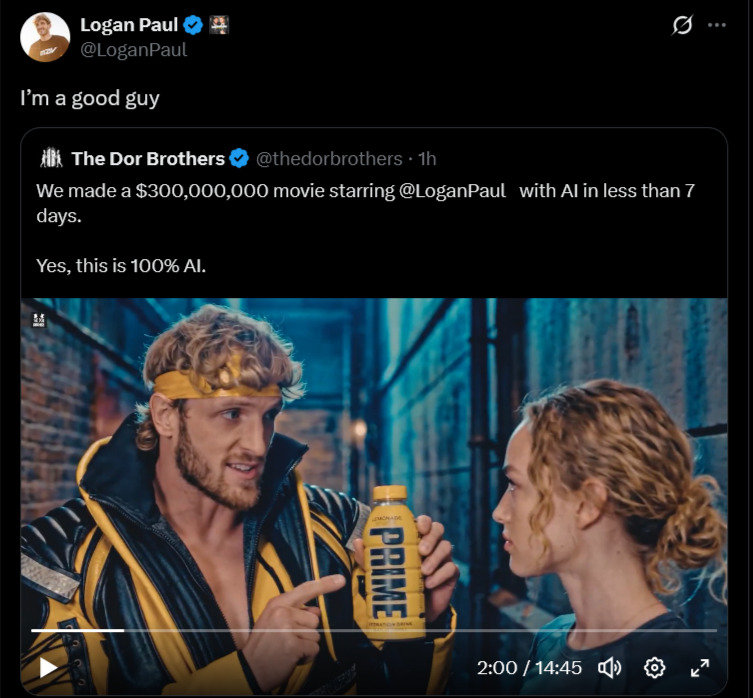Click The Dor Brothers avatar icon
The height and width of the screenshot is (698, 753).
click(x=51, y=158)
